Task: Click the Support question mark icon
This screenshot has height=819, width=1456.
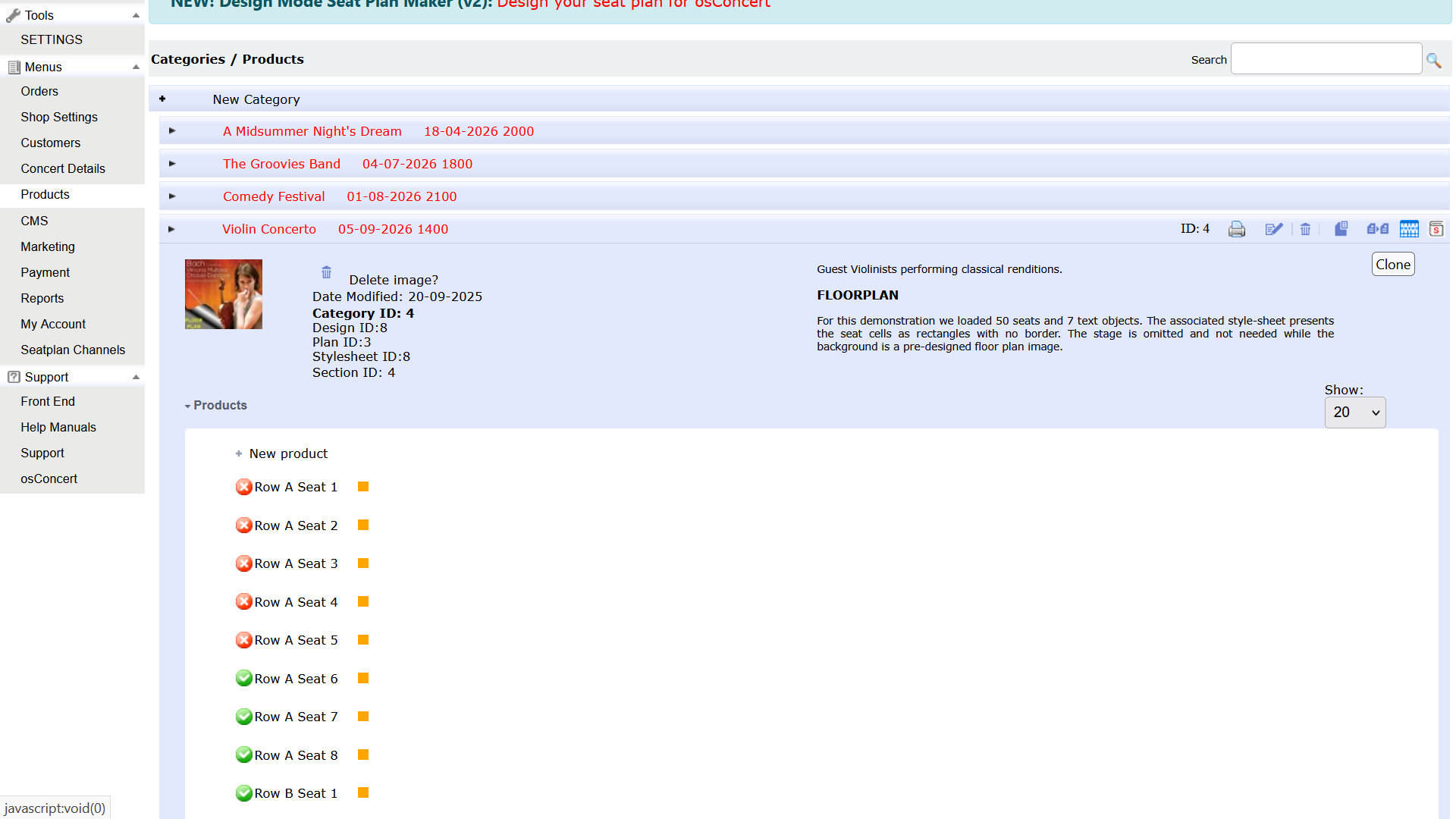Action: coord(14,376)
